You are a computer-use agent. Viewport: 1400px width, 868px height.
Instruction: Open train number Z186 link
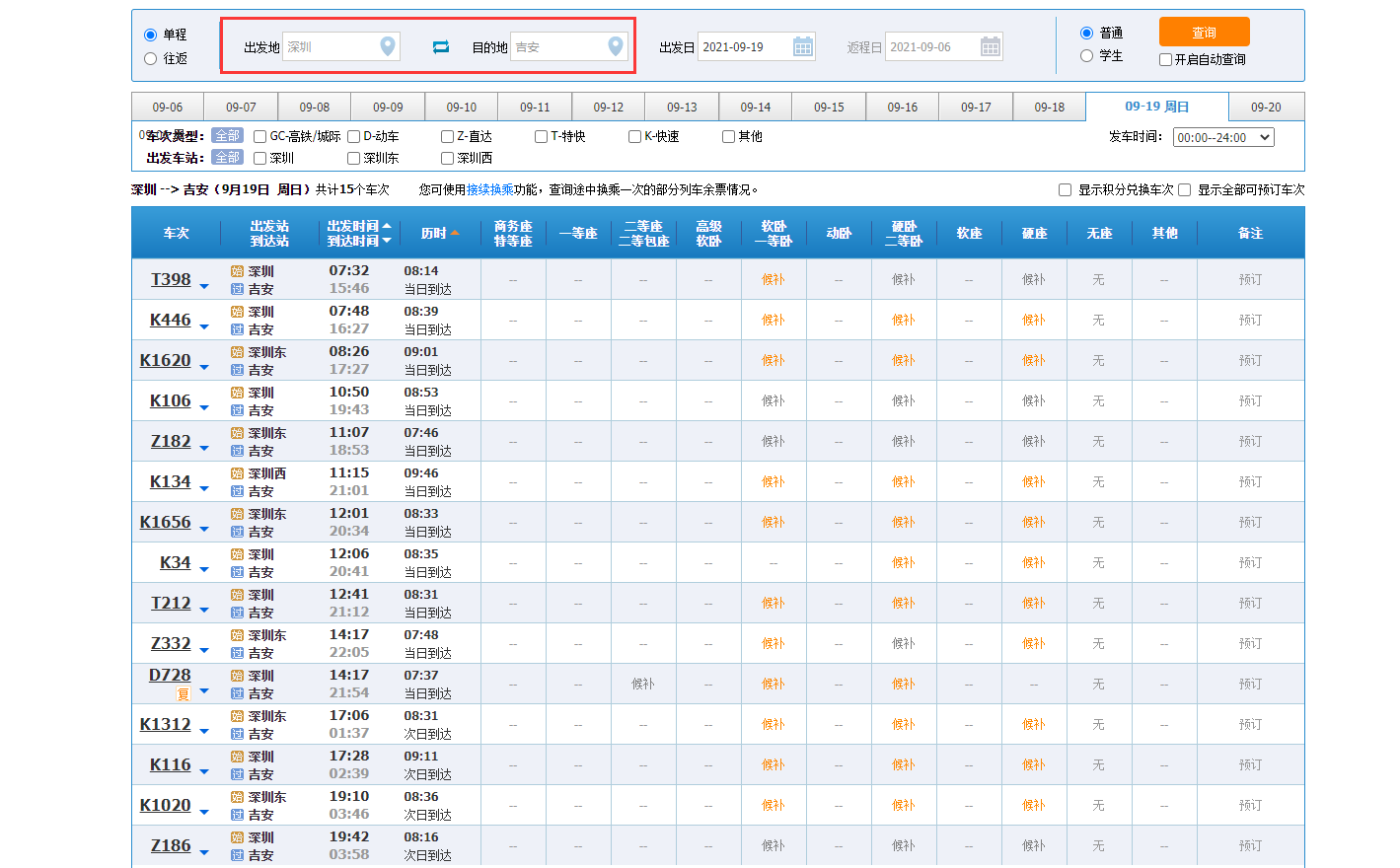(171, 845)
